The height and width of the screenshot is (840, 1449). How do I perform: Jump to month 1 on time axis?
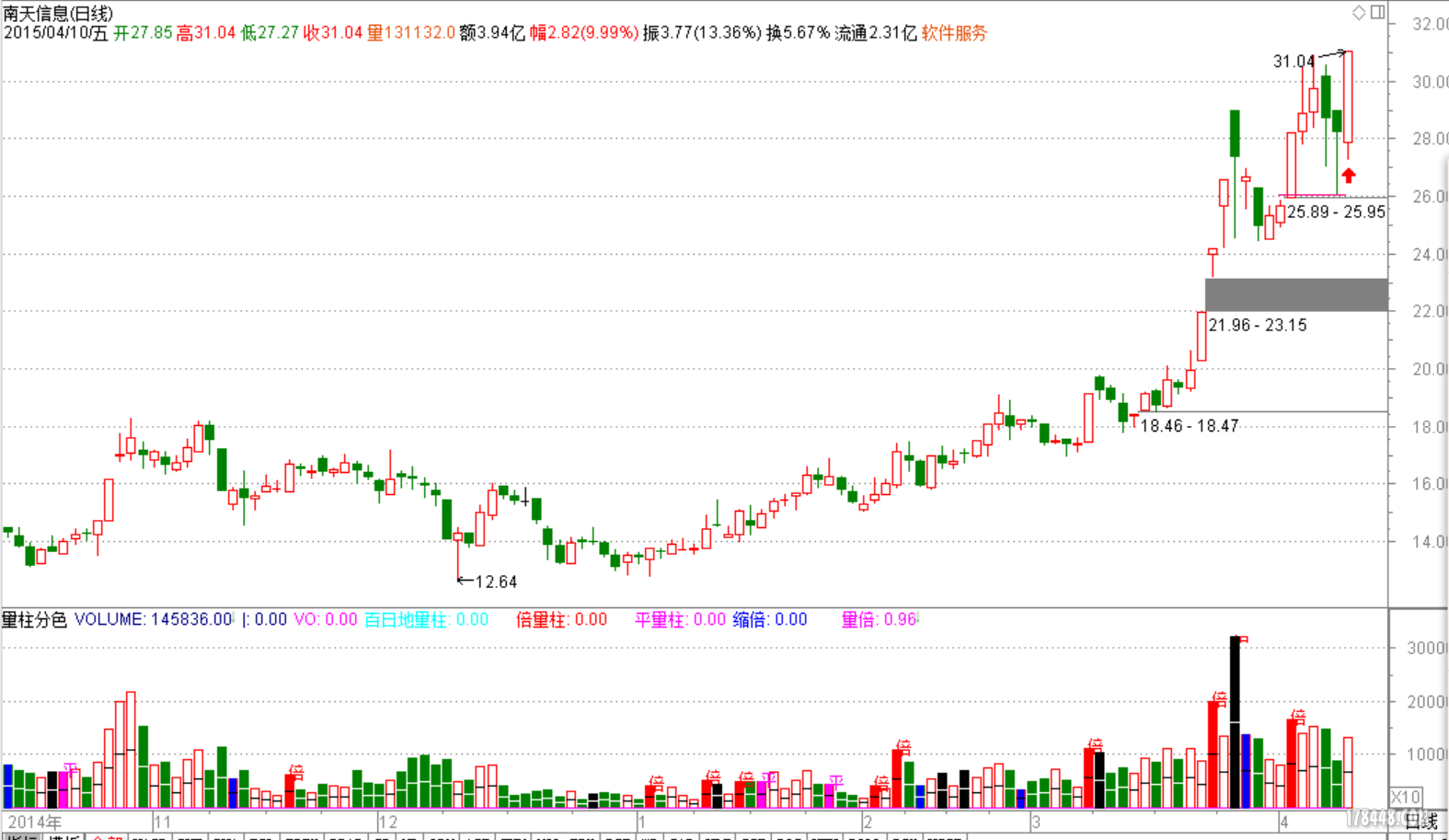click(x=642, y=822)
